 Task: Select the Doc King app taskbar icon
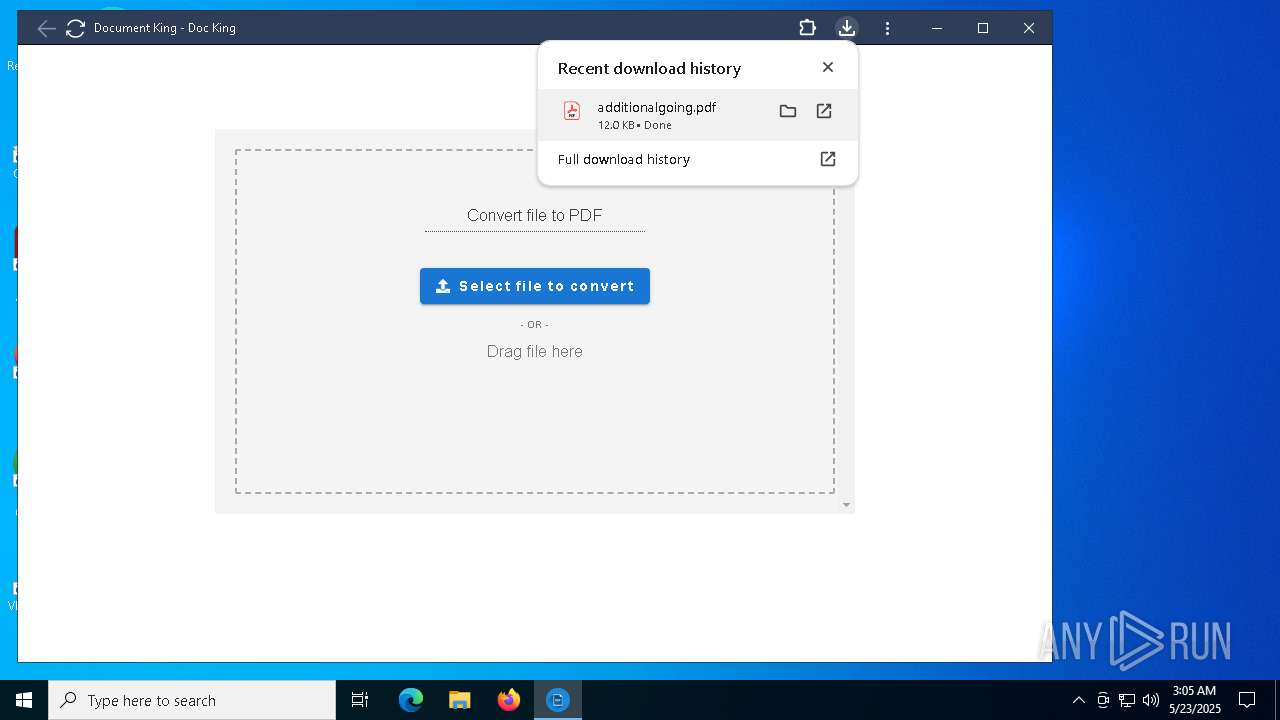tap(558, 700)
